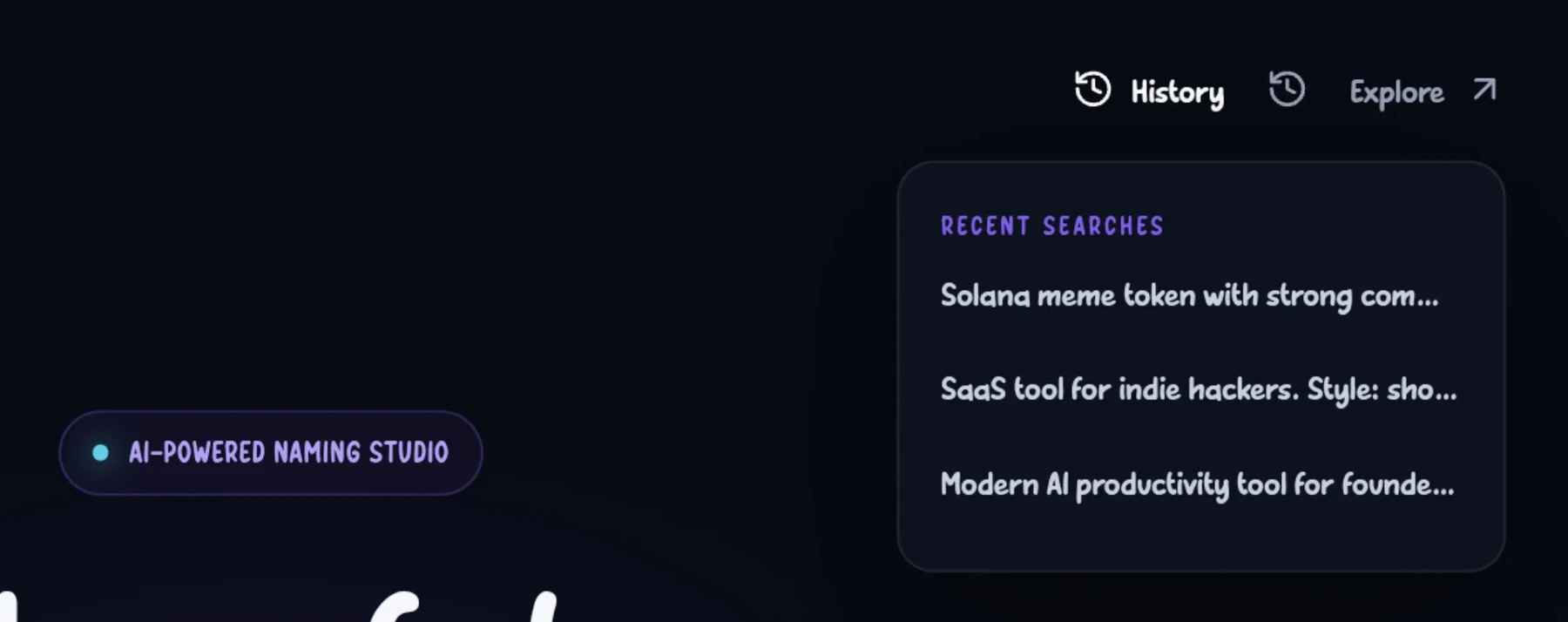Open the Explore link text

pyautogui.click(x=1396, y=92)
